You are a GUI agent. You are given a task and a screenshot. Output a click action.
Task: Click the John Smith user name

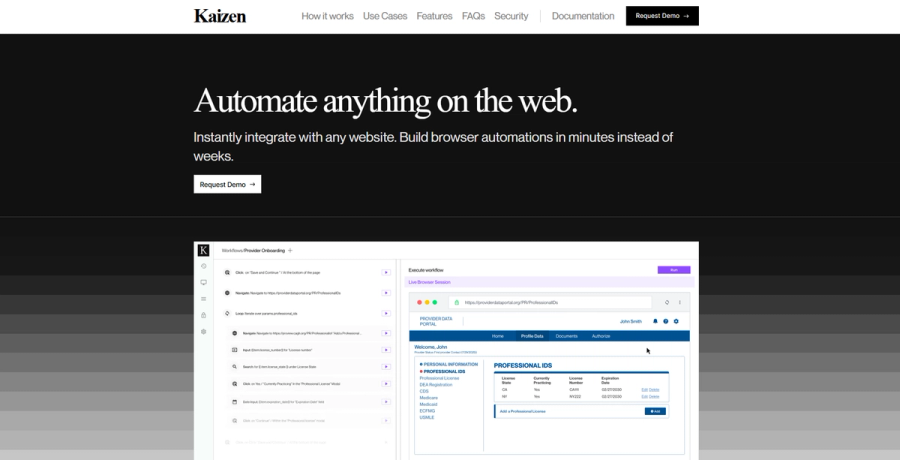(631, 321)
